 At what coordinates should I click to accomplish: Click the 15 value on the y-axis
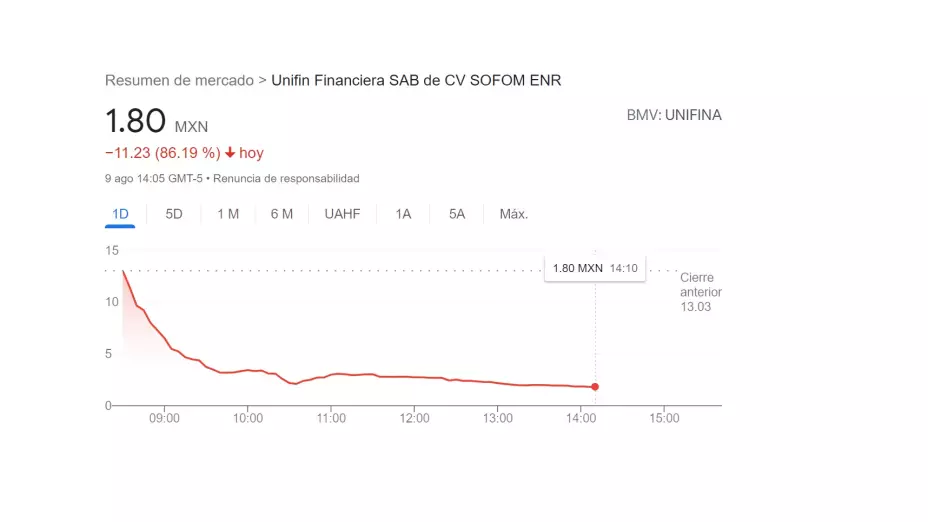tap(112, 251)
